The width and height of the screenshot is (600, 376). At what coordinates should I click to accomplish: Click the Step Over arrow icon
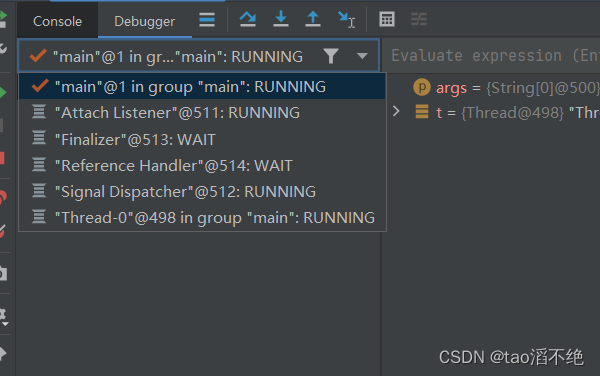248,19
